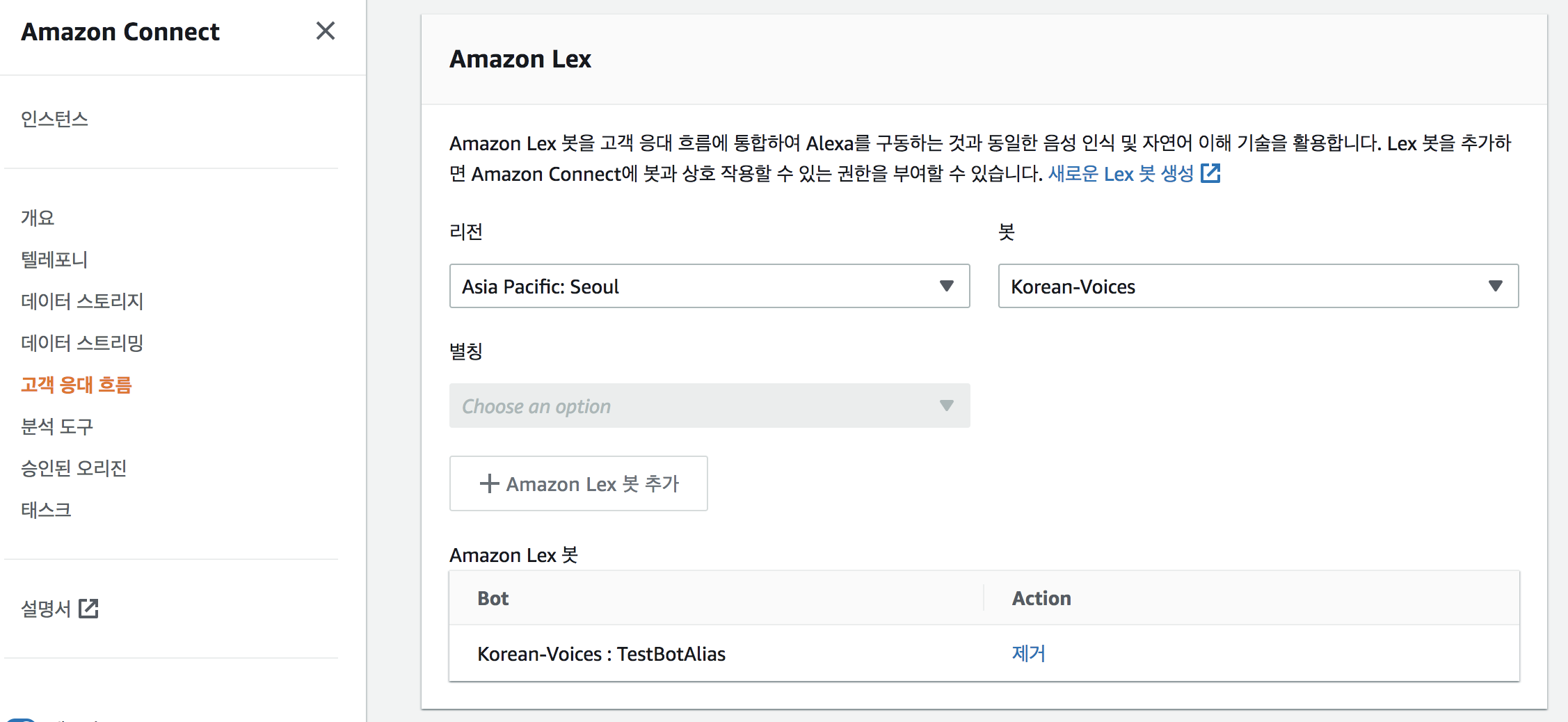Open the 텔레포니 section

(x=54, y=259)
